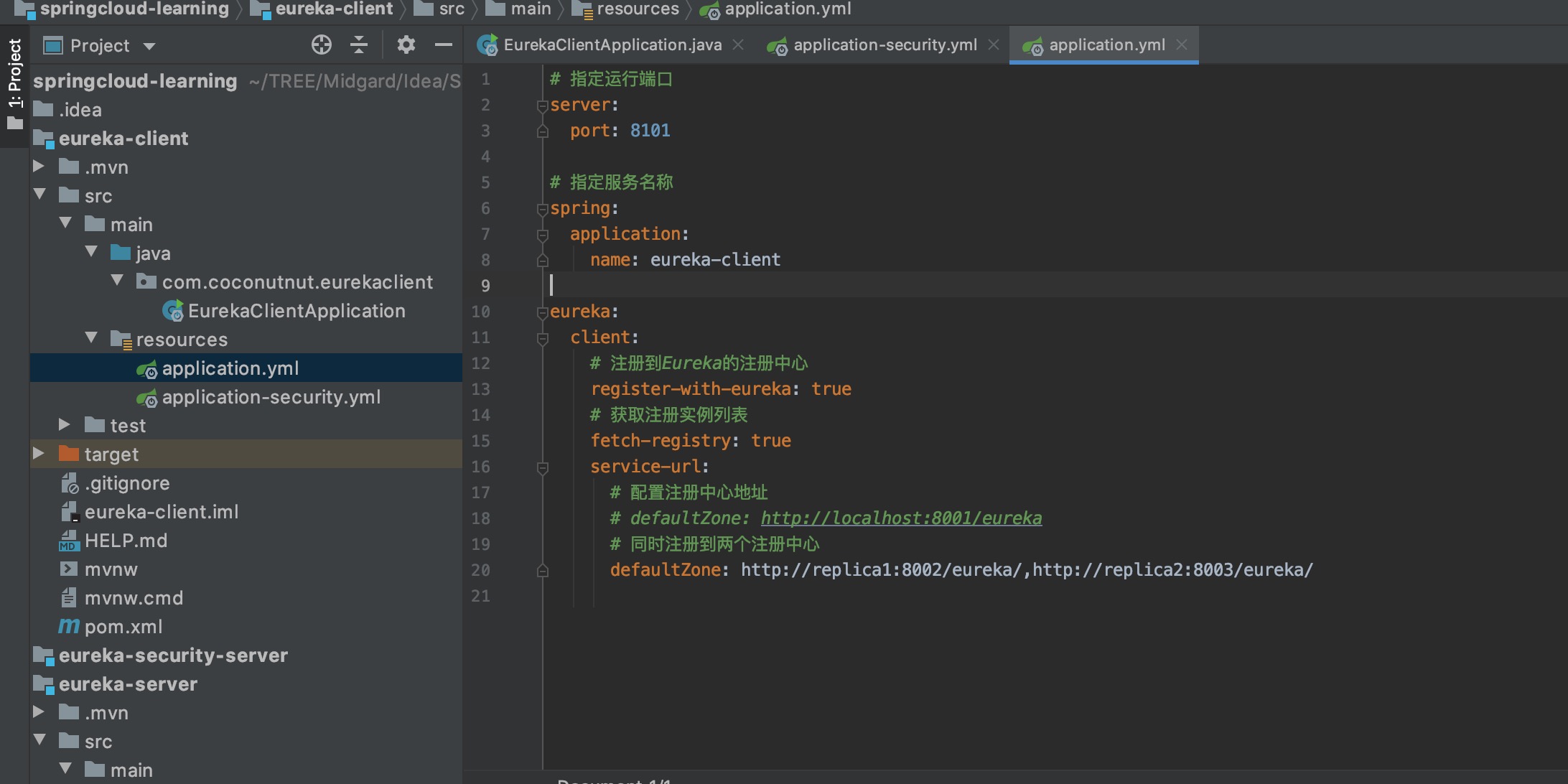The image size is (1568, 784).
Task: Collapse the resources folder
Action: coord(91,337)
